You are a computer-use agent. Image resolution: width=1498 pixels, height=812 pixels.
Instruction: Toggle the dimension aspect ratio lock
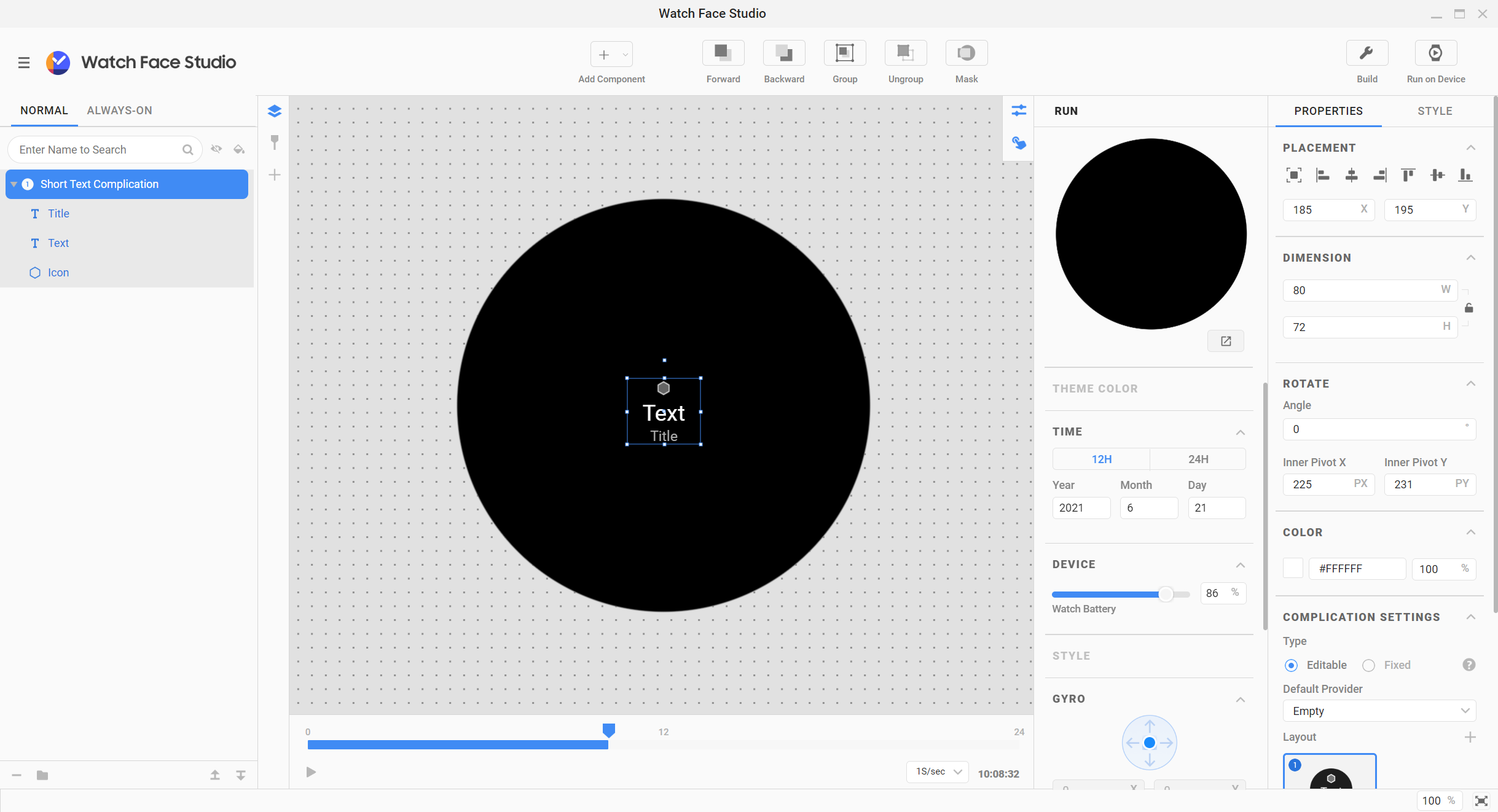tap(1469, 308)
